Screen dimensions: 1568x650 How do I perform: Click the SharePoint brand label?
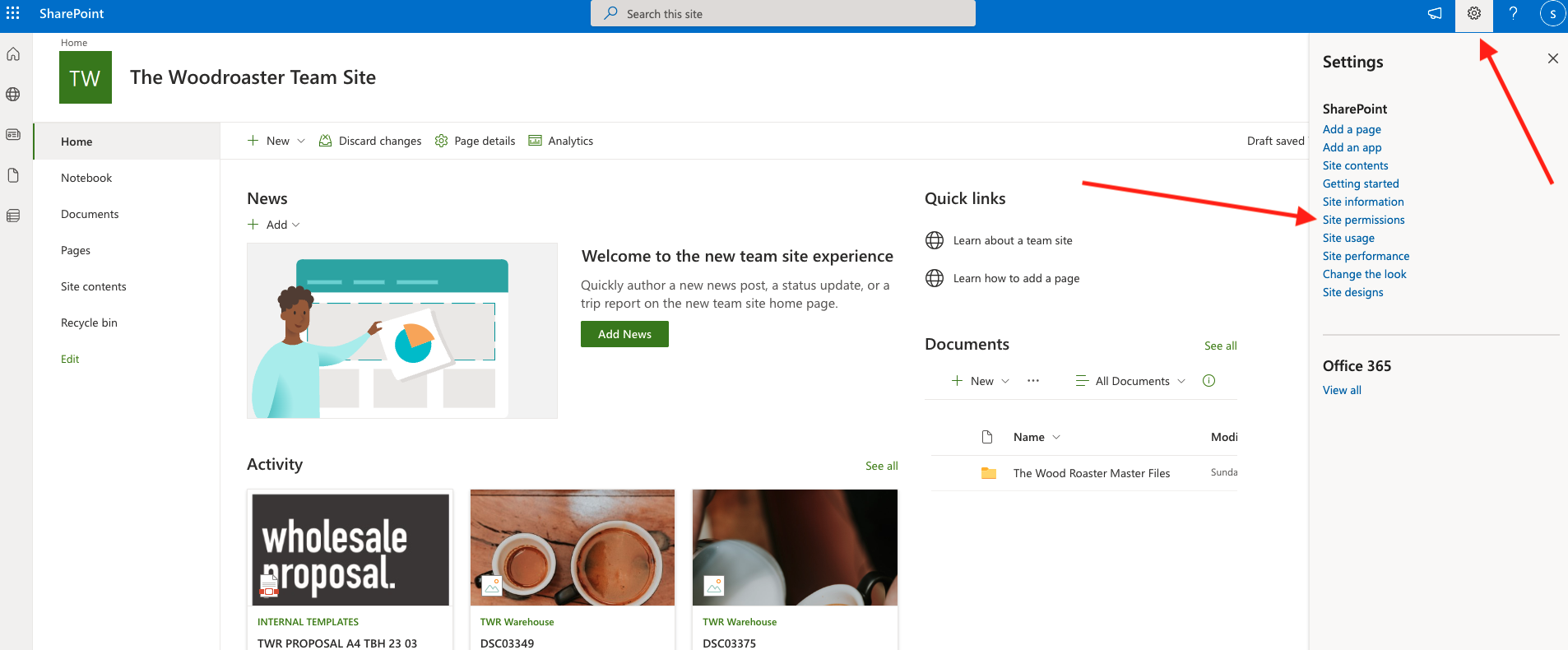pos(72,13)
